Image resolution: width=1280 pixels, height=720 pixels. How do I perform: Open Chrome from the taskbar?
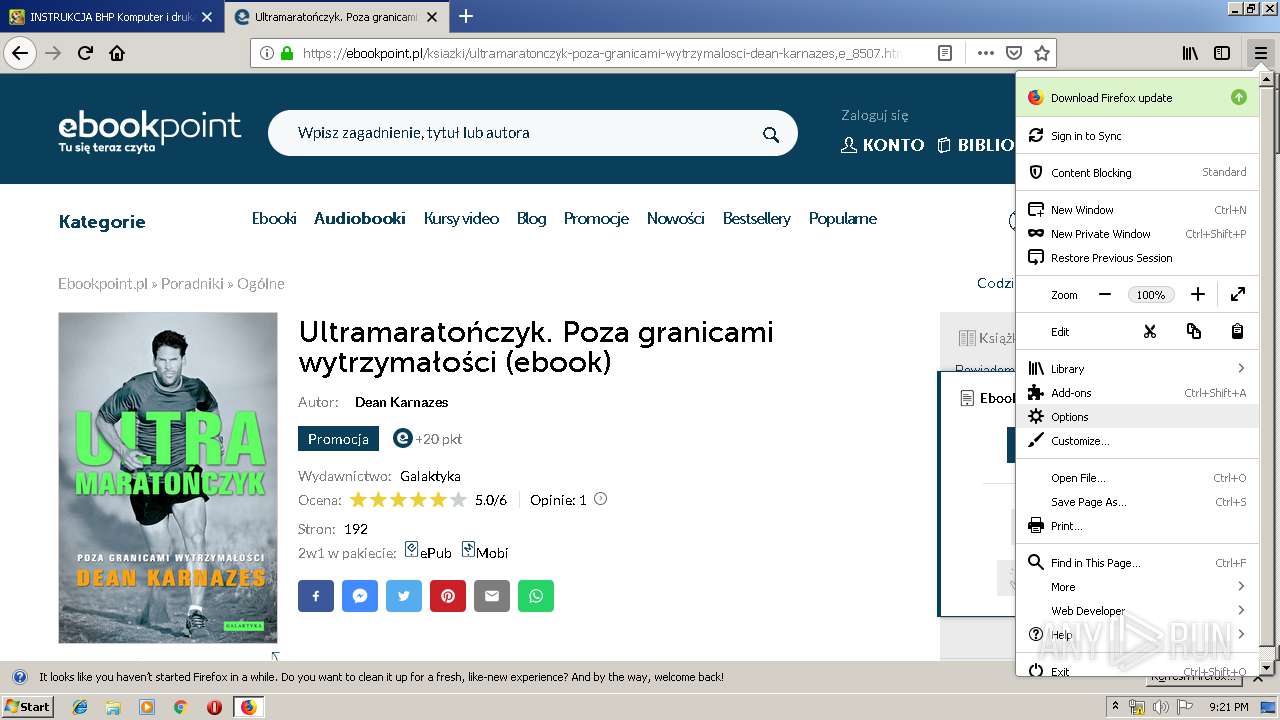pos(180,707)
